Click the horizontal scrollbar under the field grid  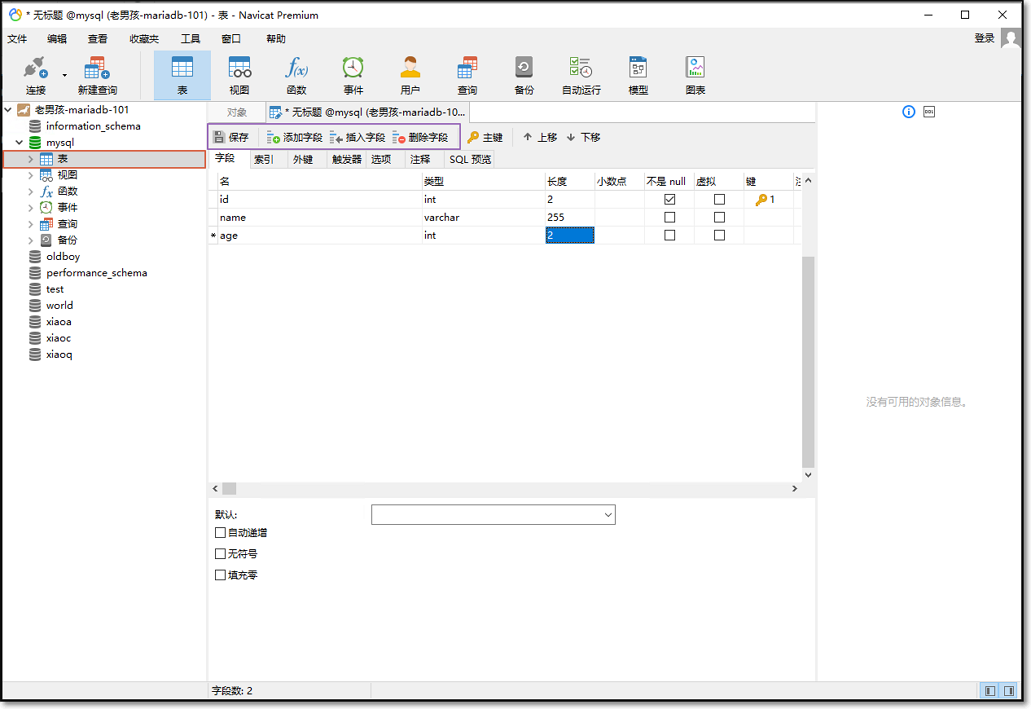click(500, 489)
